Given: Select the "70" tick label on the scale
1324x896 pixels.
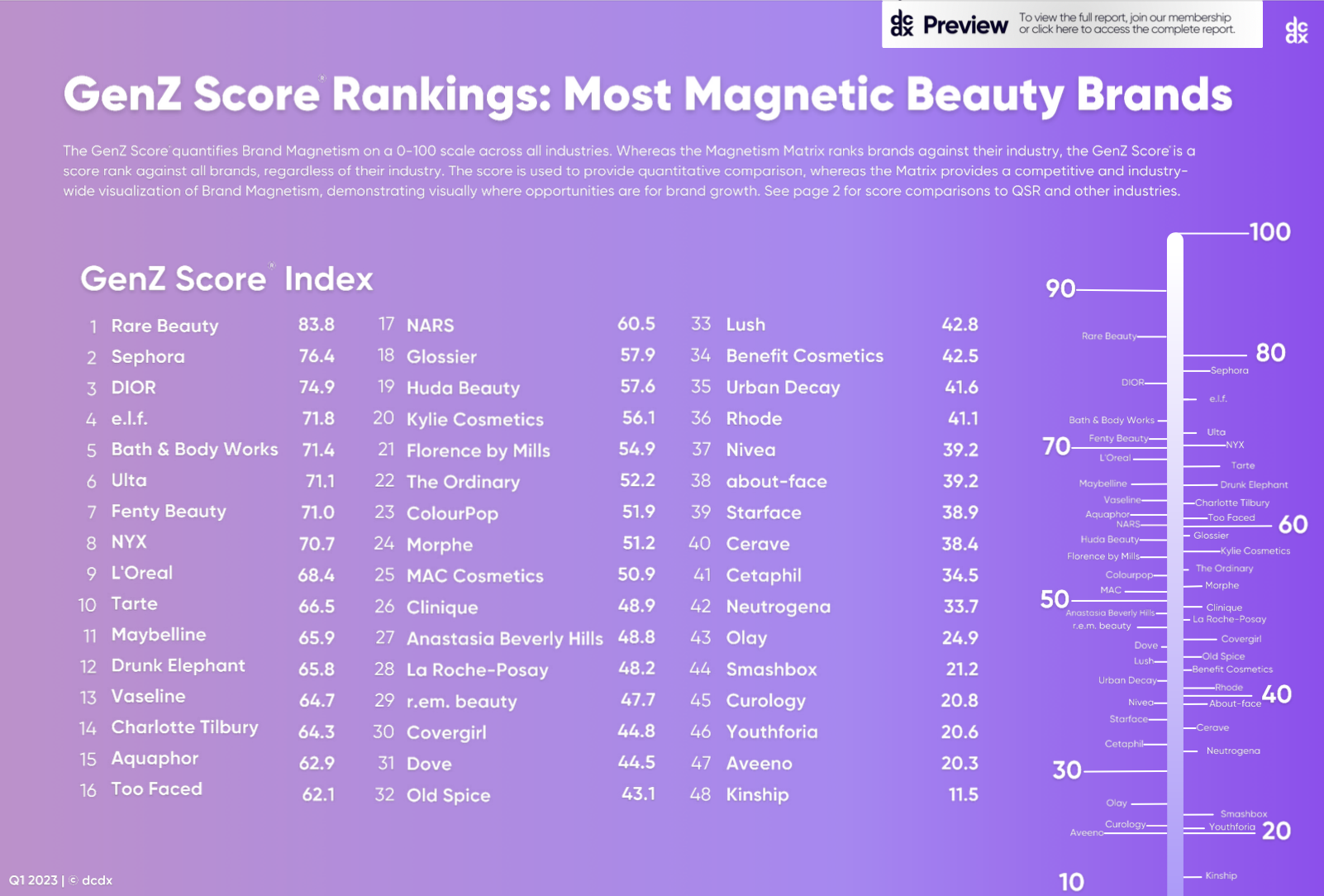Looking at the screenshot, I should tap(1057, 446).
